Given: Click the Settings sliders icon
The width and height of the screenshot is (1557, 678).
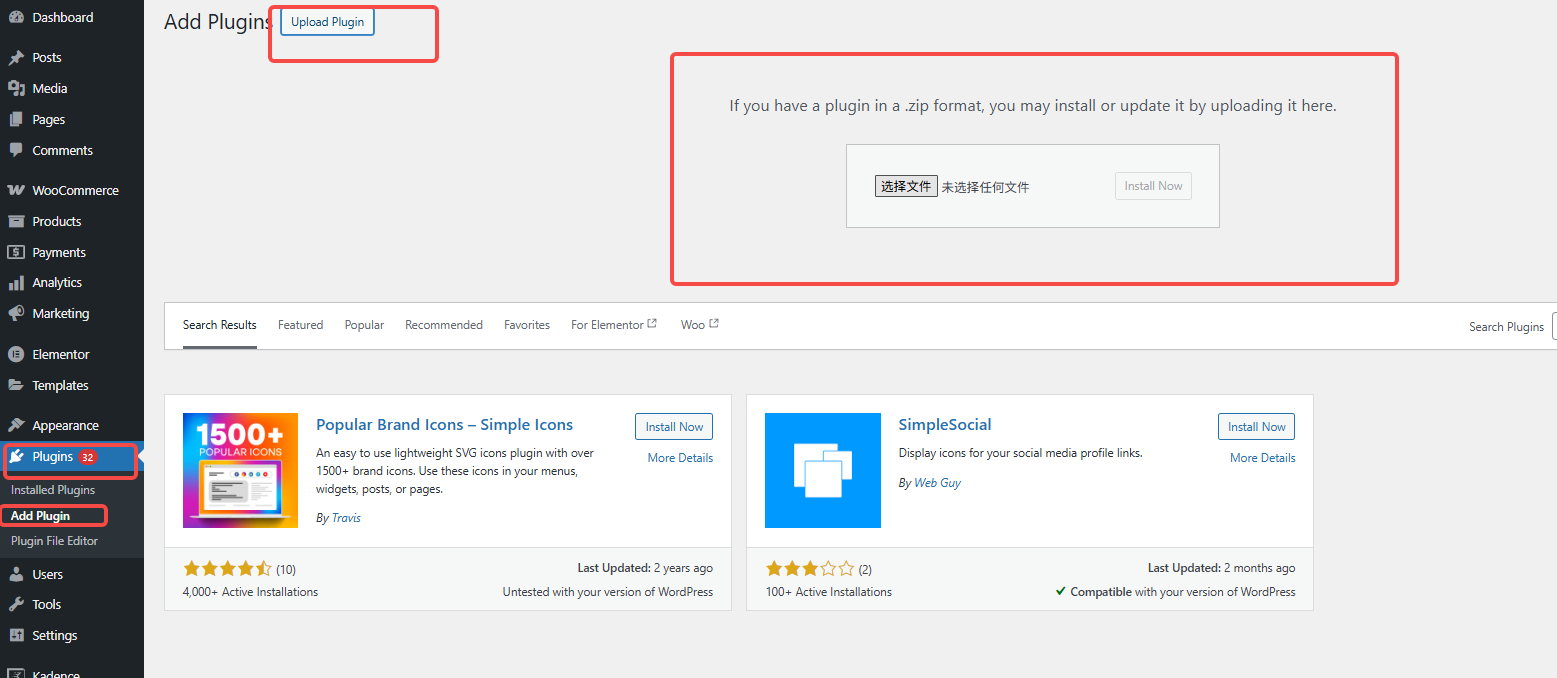Looking at the screenshot, I should point(16,636).
